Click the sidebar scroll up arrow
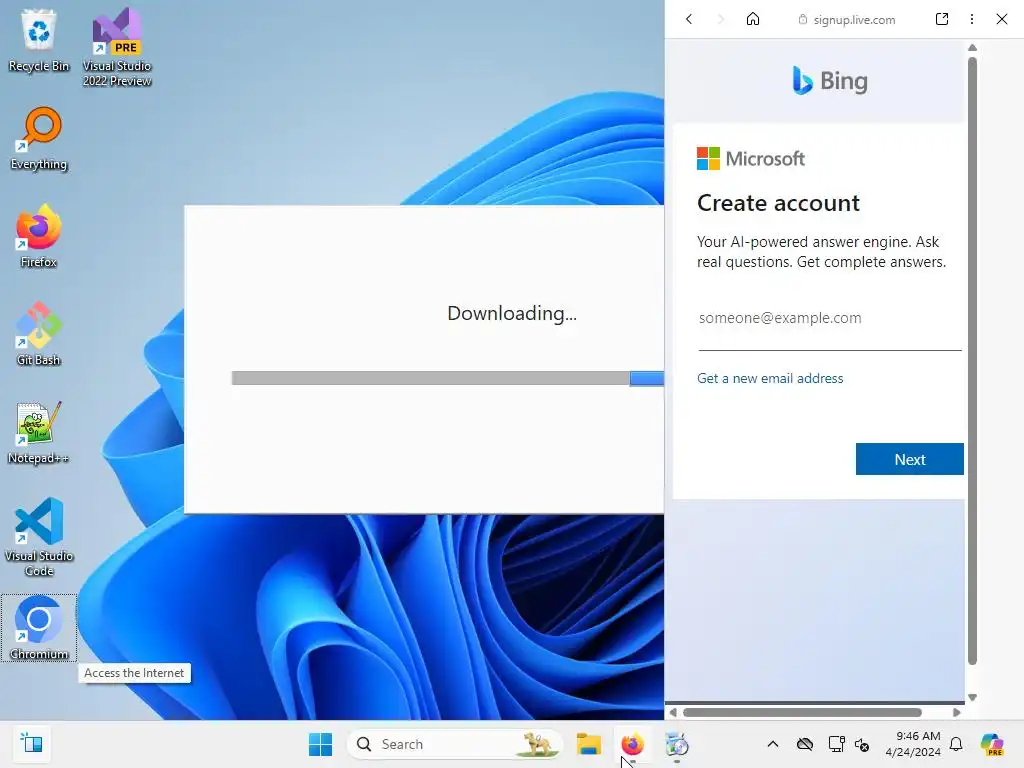Screen dimensions: 1024x768 click(x=972, y=48)
